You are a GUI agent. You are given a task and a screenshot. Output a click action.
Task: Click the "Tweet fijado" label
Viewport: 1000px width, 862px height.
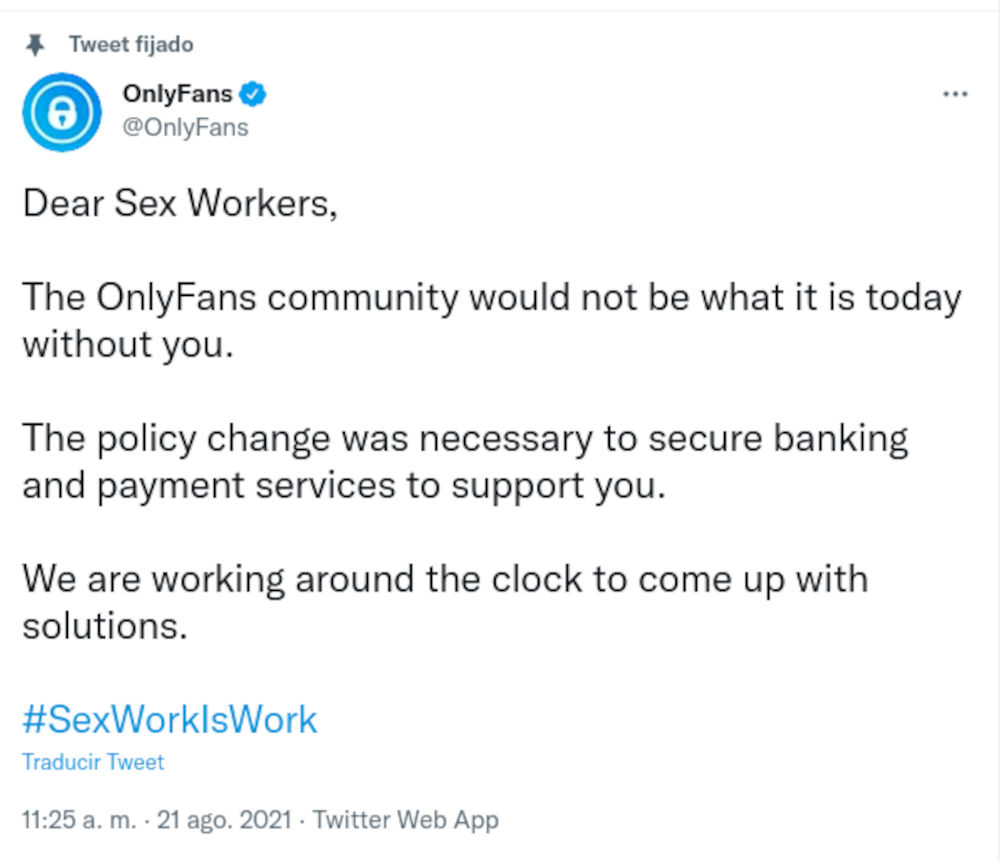click(131, 44)
